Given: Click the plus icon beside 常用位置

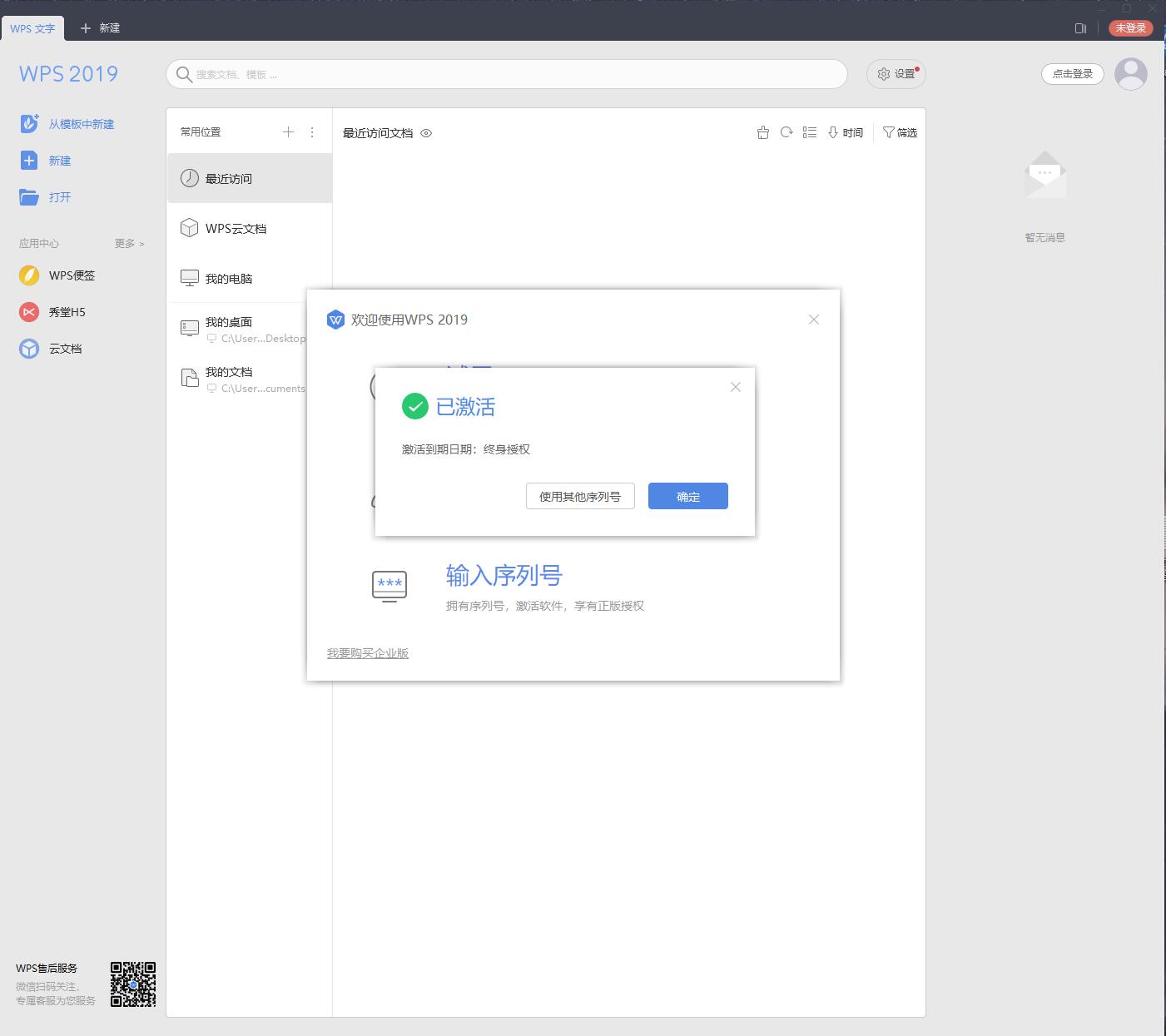Looking at the screenshot, I should point(288,131).
